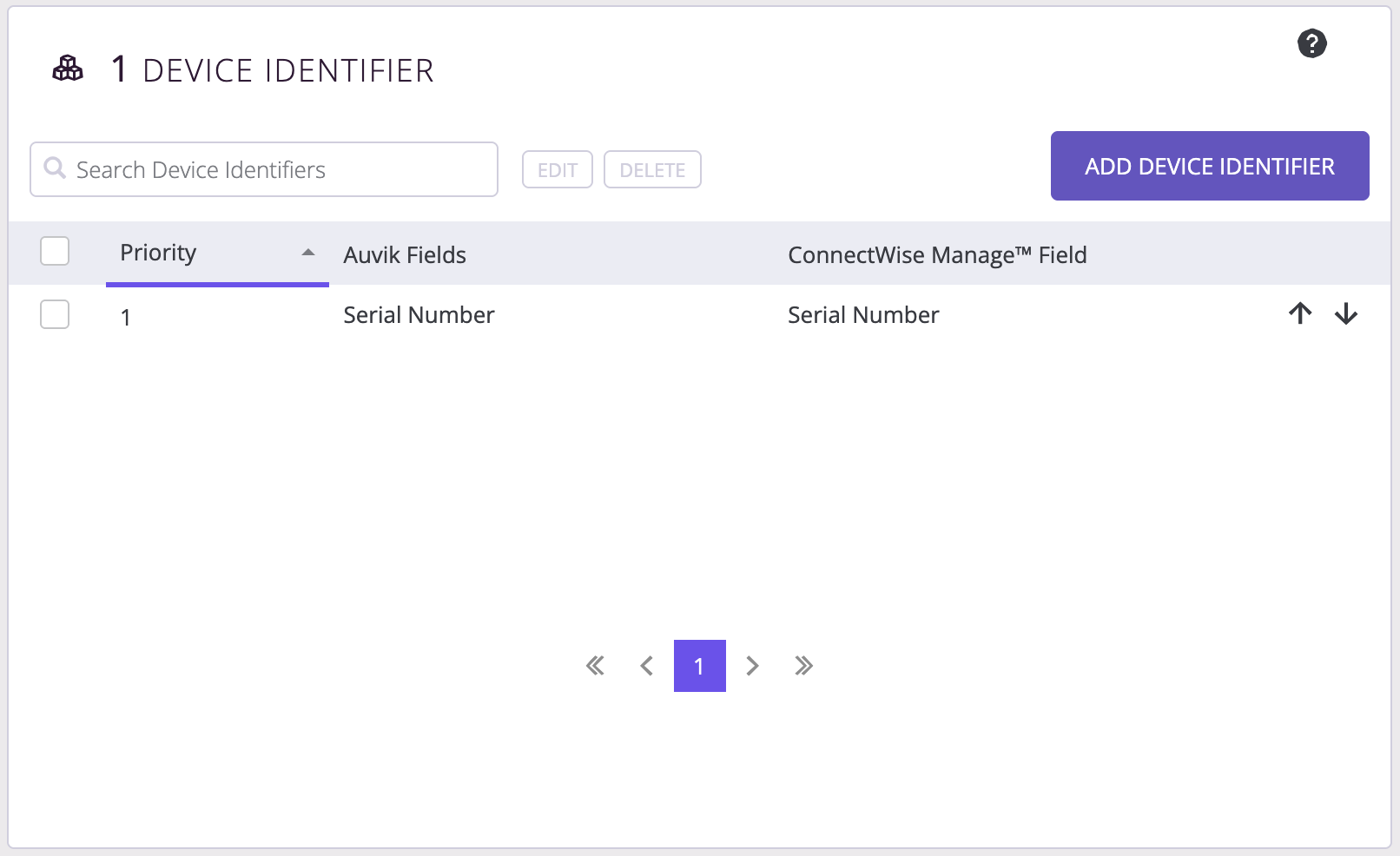The width and height of the screenshot is (1400, 856).
Task: Click the 1 Device Identifier heading
Action: pos(273,69)
